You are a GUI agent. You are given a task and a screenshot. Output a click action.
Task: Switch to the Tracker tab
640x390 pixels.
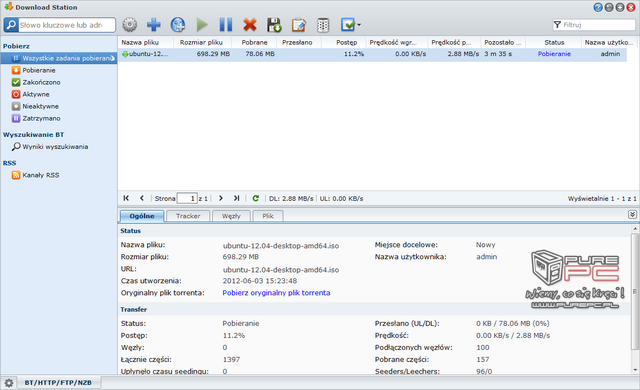pos(188,216)
